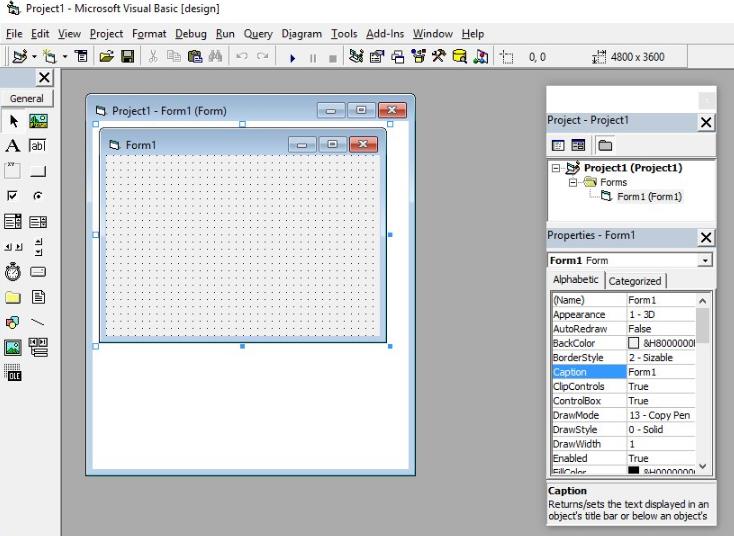Open Project Explorer from toolbar
Screen dimensions: 734x536
pyautogui.click(x=356, y=57)
